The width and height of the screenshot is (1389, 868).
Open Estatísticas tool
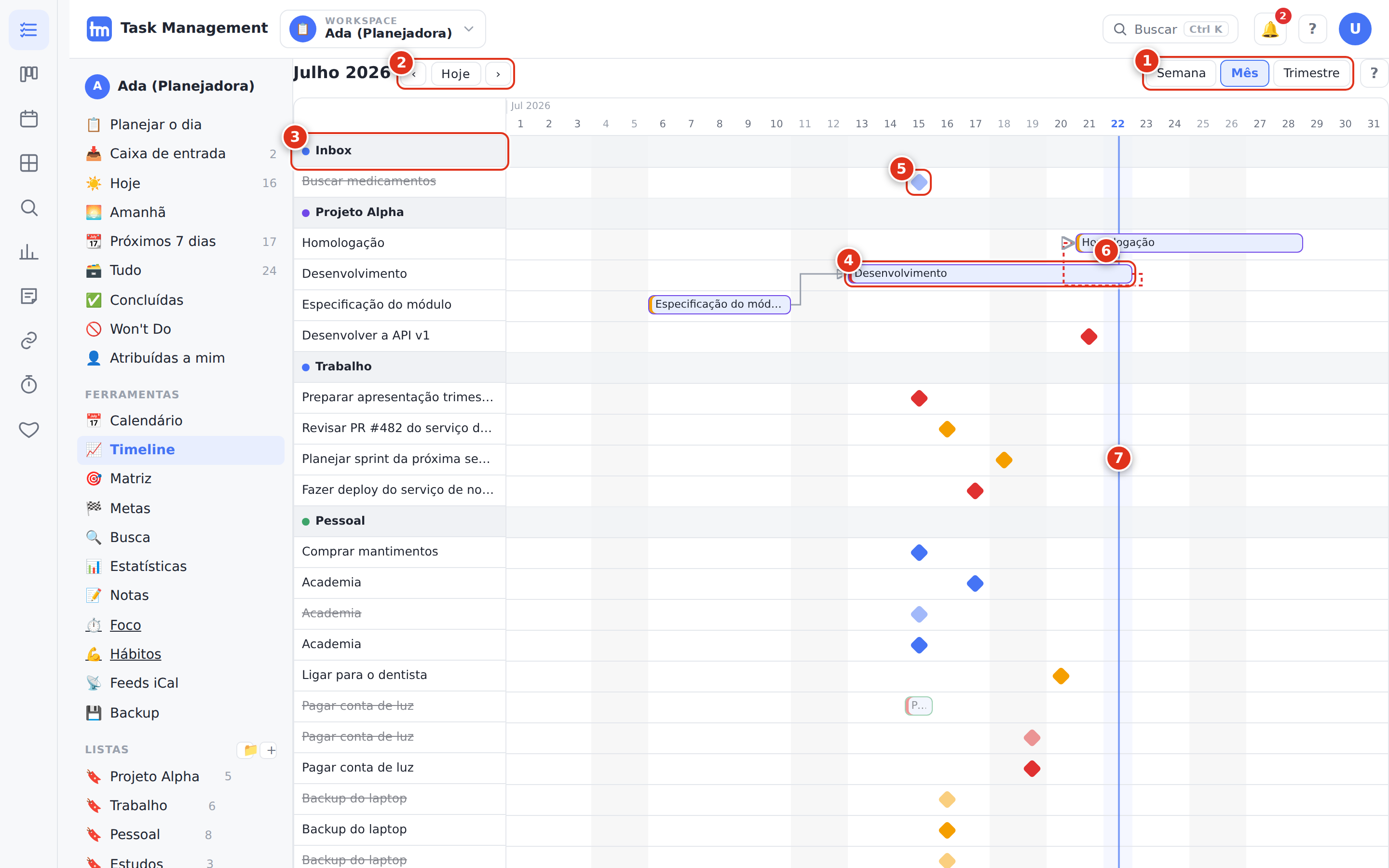[x=181, y=566]
